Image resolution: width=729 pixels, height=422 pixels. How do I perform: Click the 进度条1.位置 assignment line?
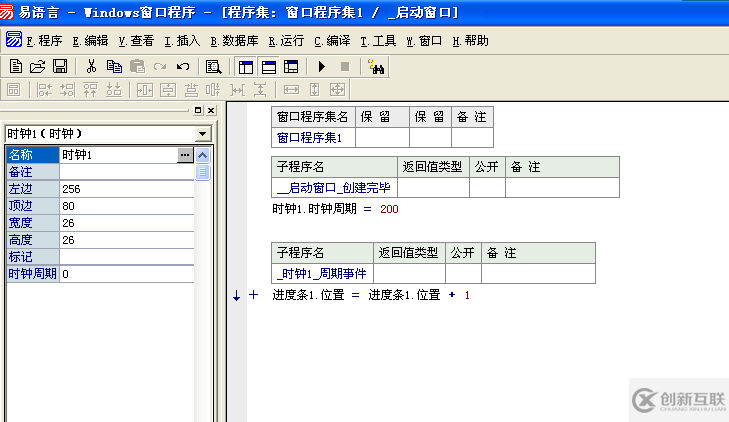click(371, 295)
